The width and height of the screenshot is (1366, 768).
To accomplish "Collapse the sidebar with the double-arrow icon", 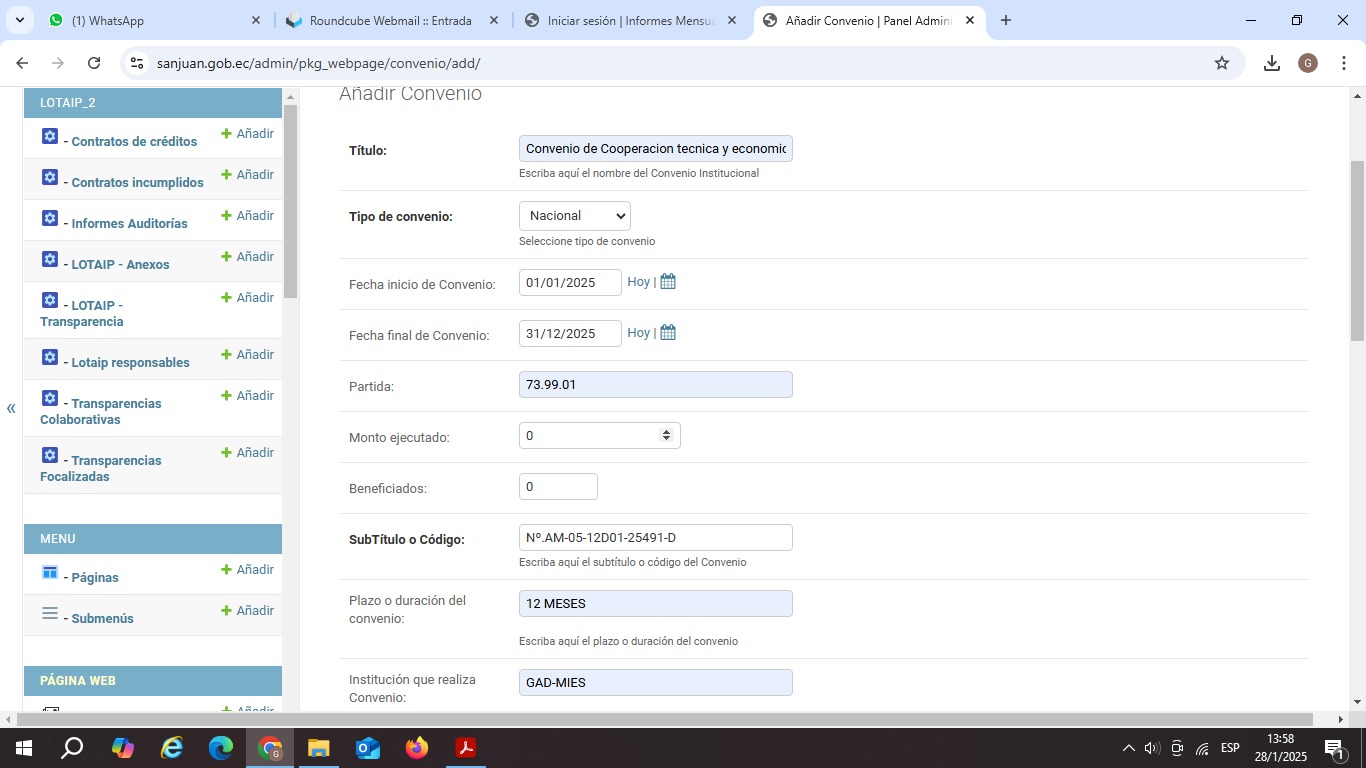I will (x=11, y=408).
